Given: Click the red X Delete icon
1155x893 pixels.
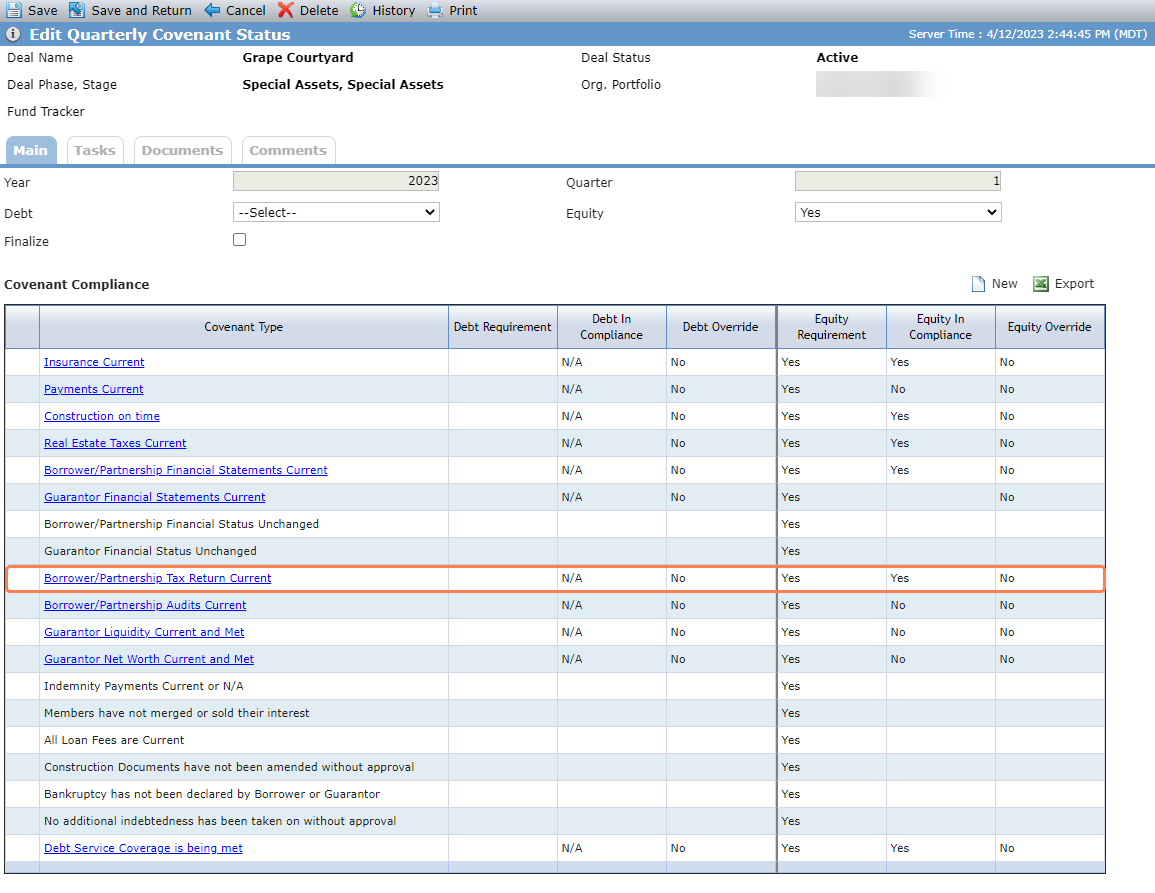Looking at the screenshot, I should point(286,10).
